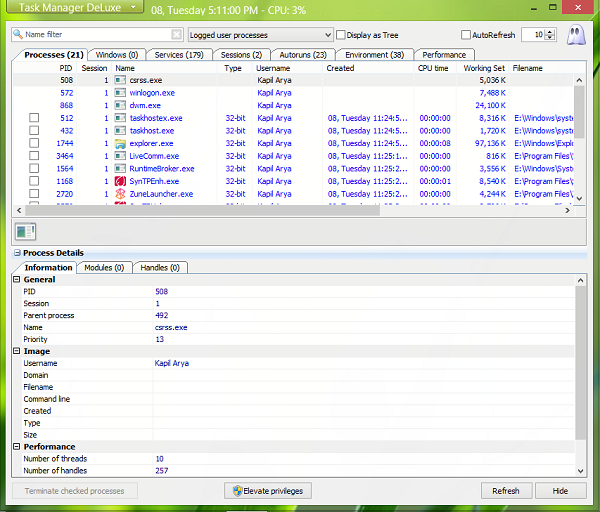Open the top Performance tab
Image resolution: width=600 pixels, height=512 pixels.
pos(444,55)
